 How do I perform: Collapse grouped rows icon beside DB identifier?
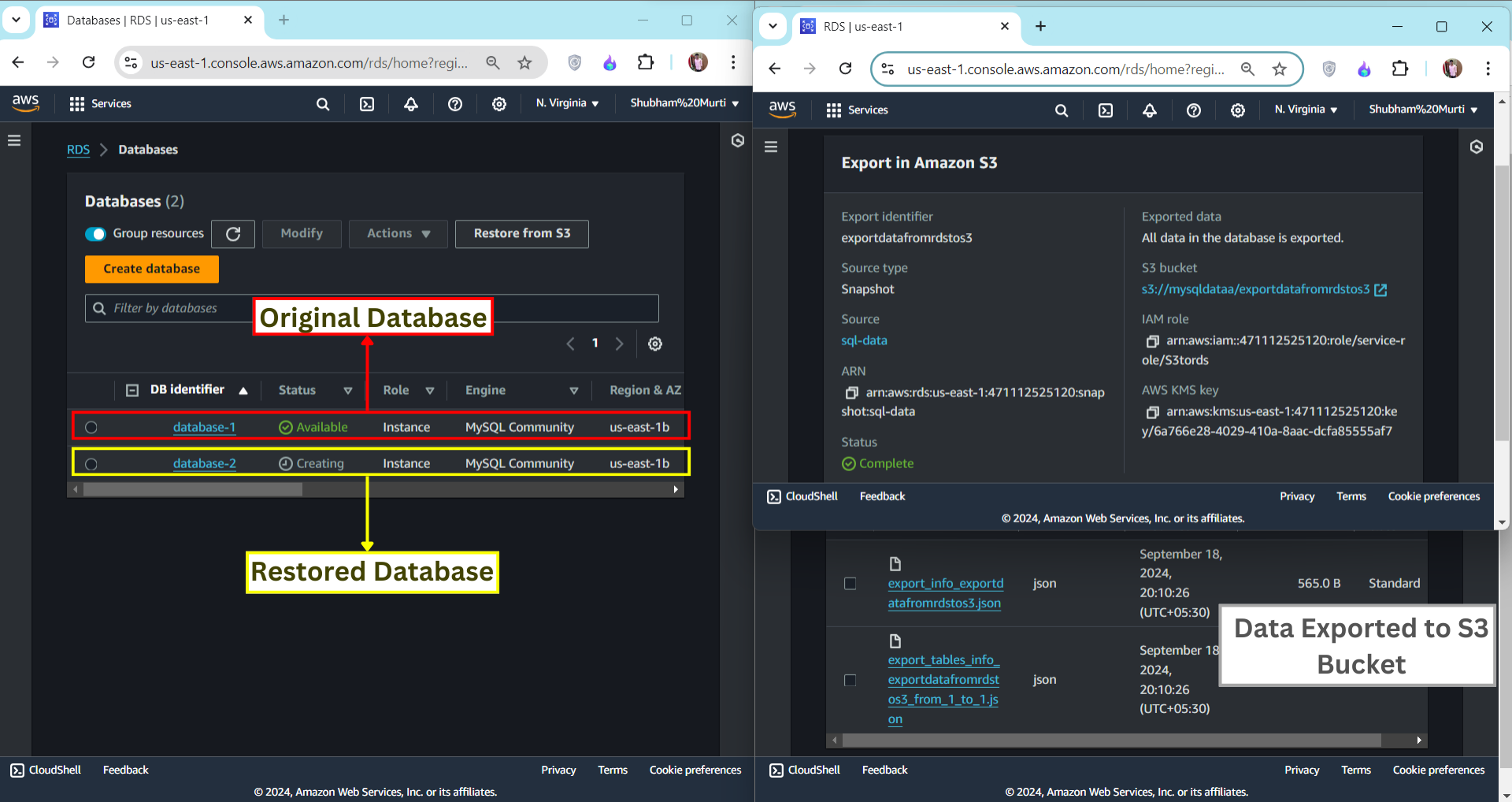[132, 390]
